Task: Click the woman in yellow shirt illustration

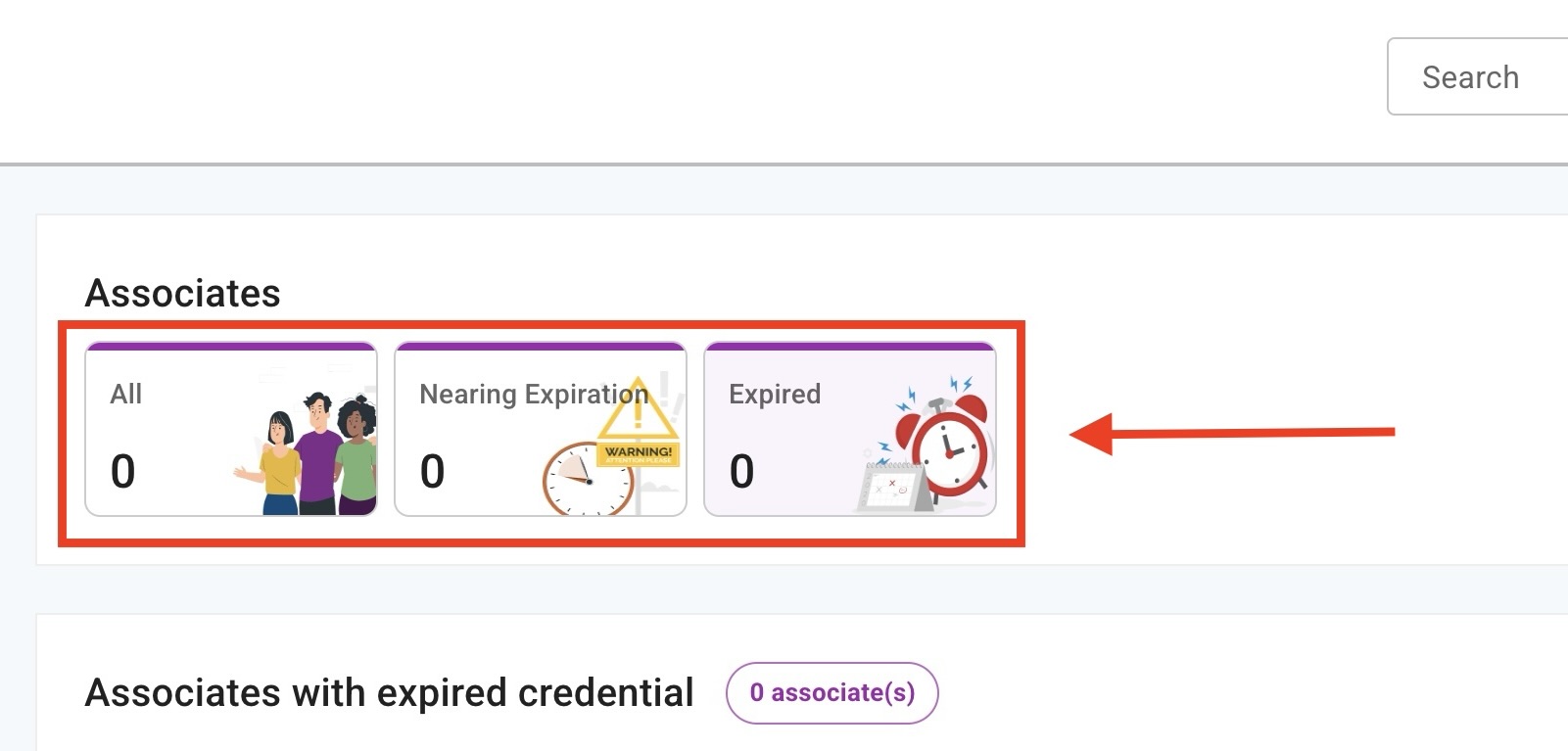Action: [279, 465]
